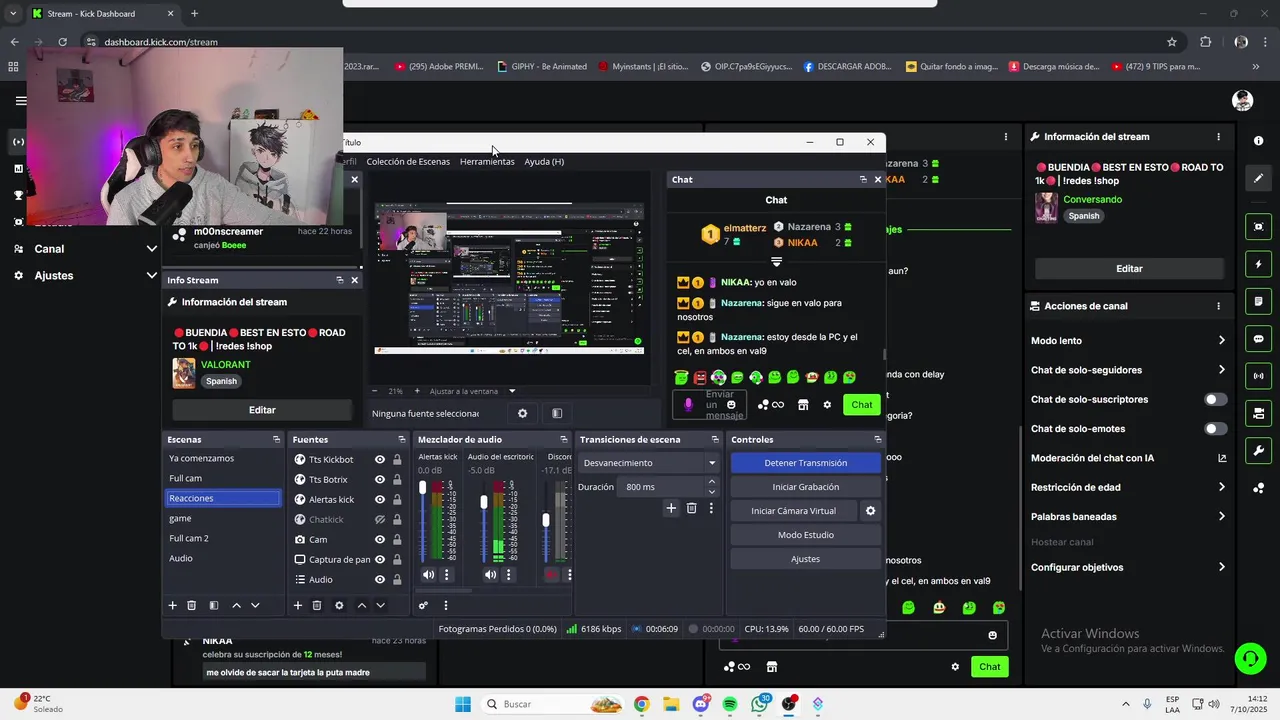Delete scene using trash icon in Escenas panel
1280x720 pixels.
(191, 605)
